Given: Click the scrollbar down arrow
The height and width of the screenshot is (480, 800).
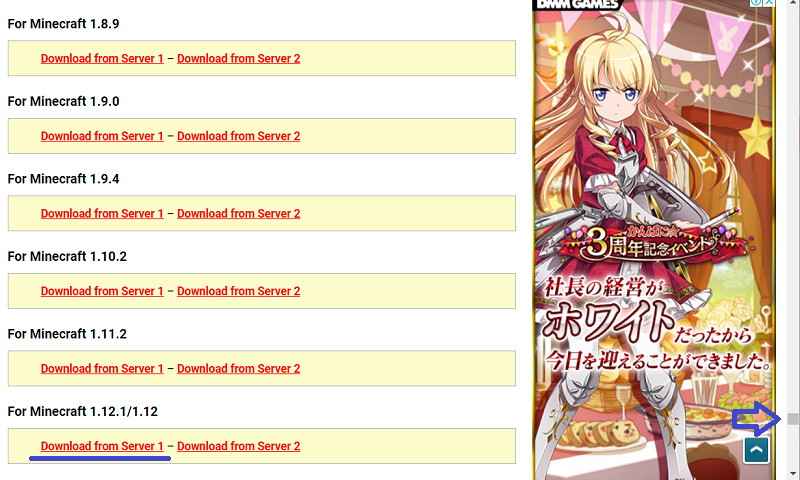Looking at the screenshot, I should click(792, 474).
